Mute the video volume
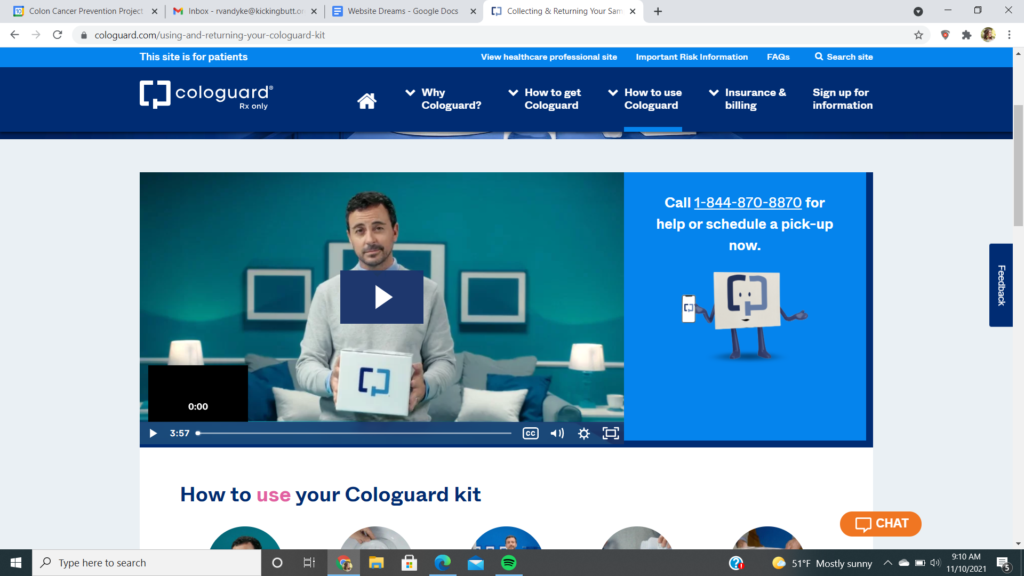This screenshot has height=576, width=1024. [x=557, y=433]
